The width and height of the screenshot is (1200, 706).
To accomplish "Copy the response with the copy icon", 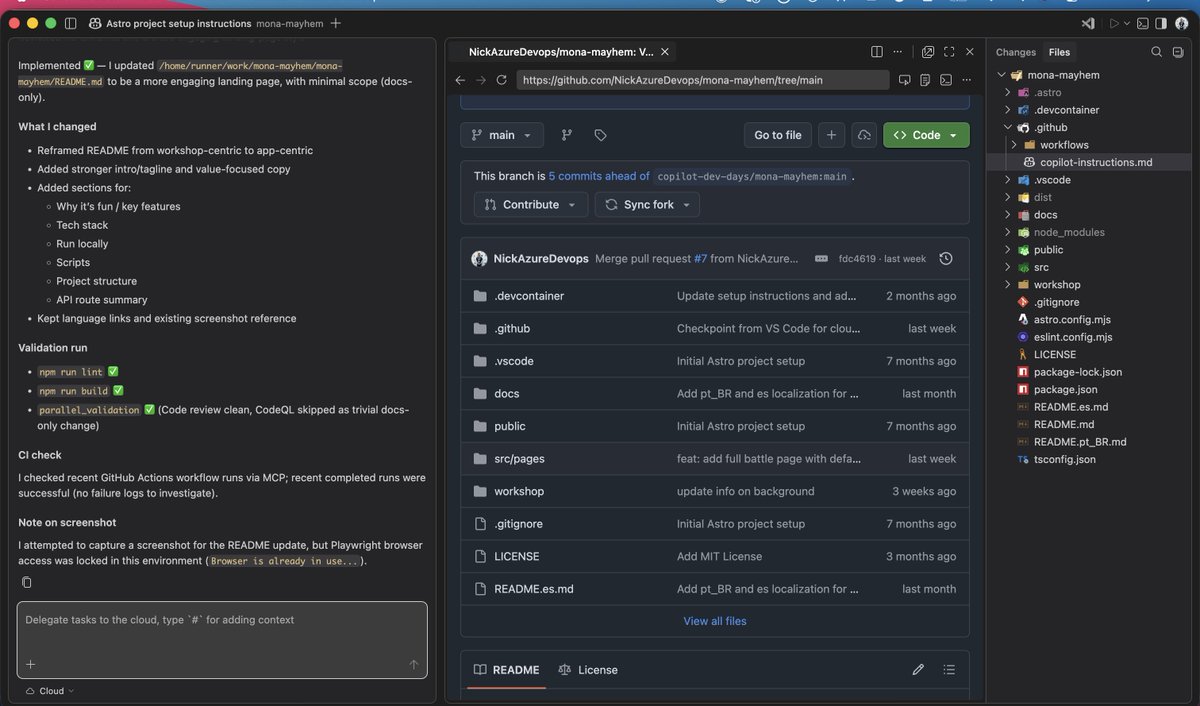I will click(x=27, y=582).
